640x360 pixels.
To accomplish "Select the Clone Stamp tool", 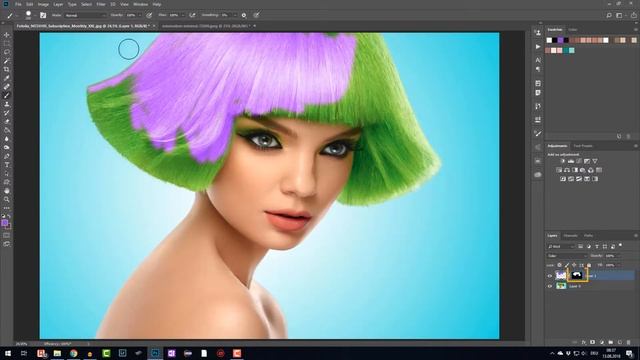I will pyautogui.click(x=7, y=104).
